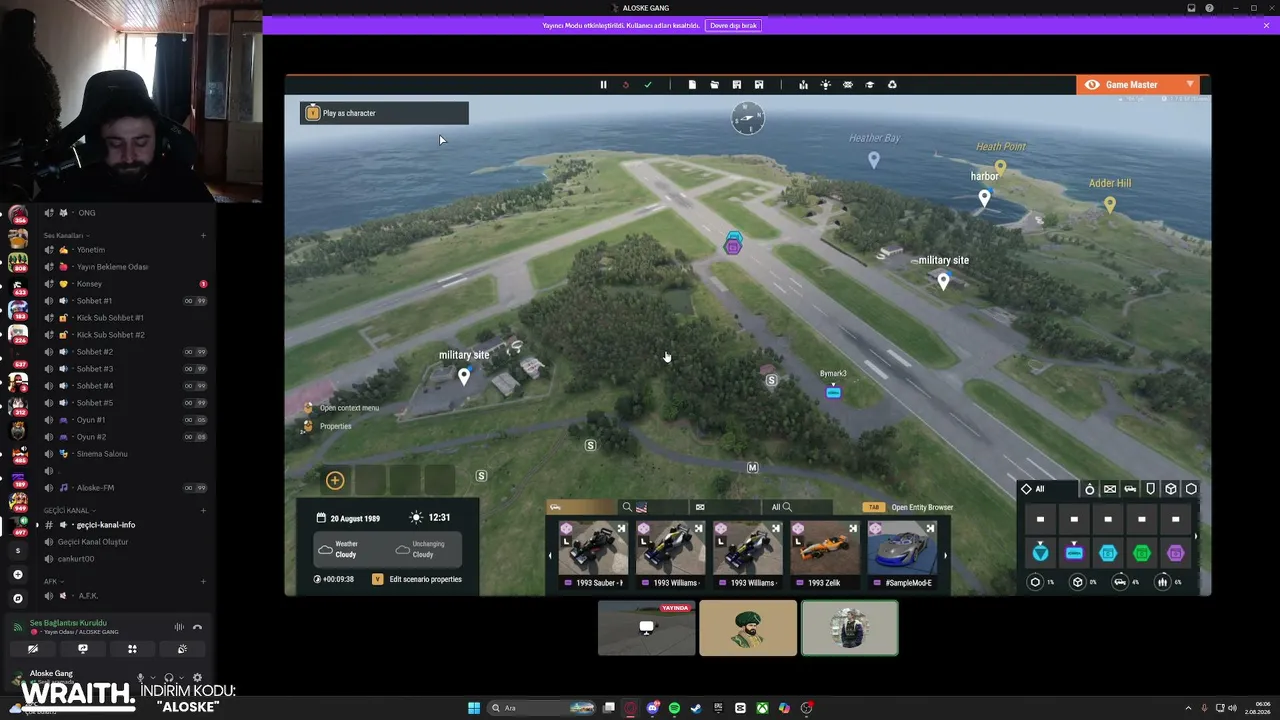Select the green hexagon faction swatch
The width and height of the screenshot is (1280, 720).
tap(1142, 552)
